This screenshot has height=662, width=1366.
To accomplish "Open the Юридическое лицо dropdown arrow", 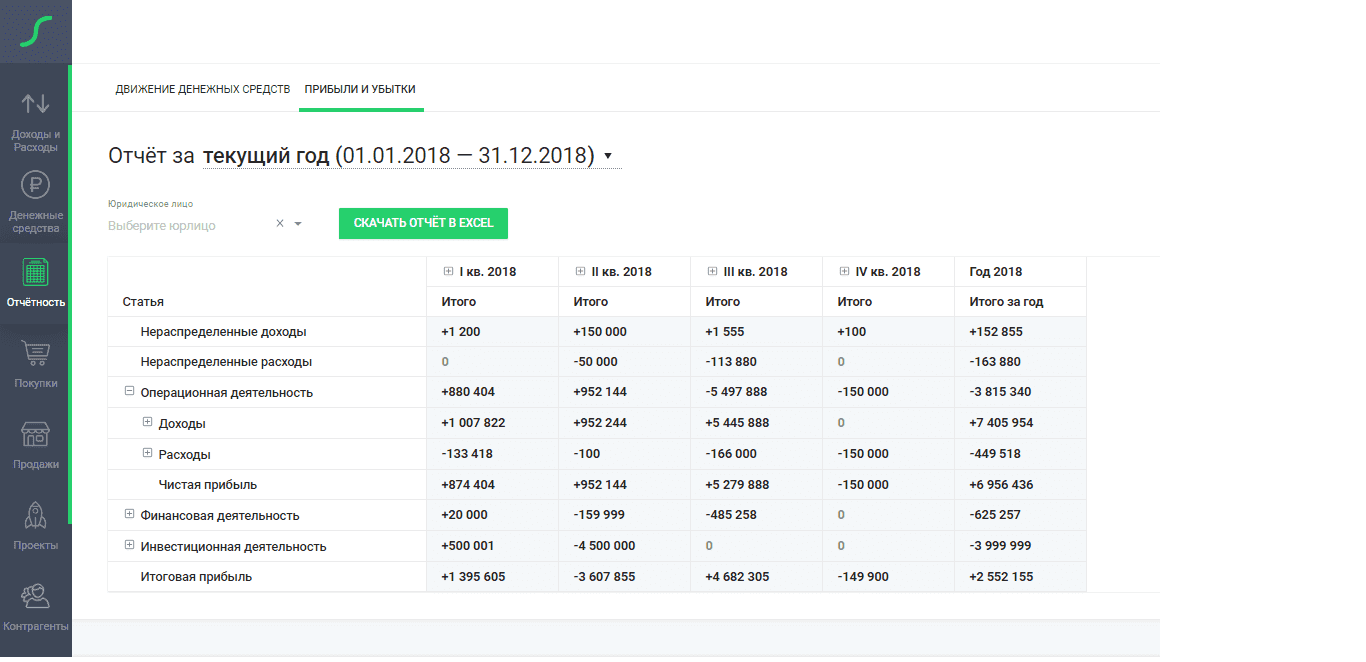I will (x=298, y=224).
